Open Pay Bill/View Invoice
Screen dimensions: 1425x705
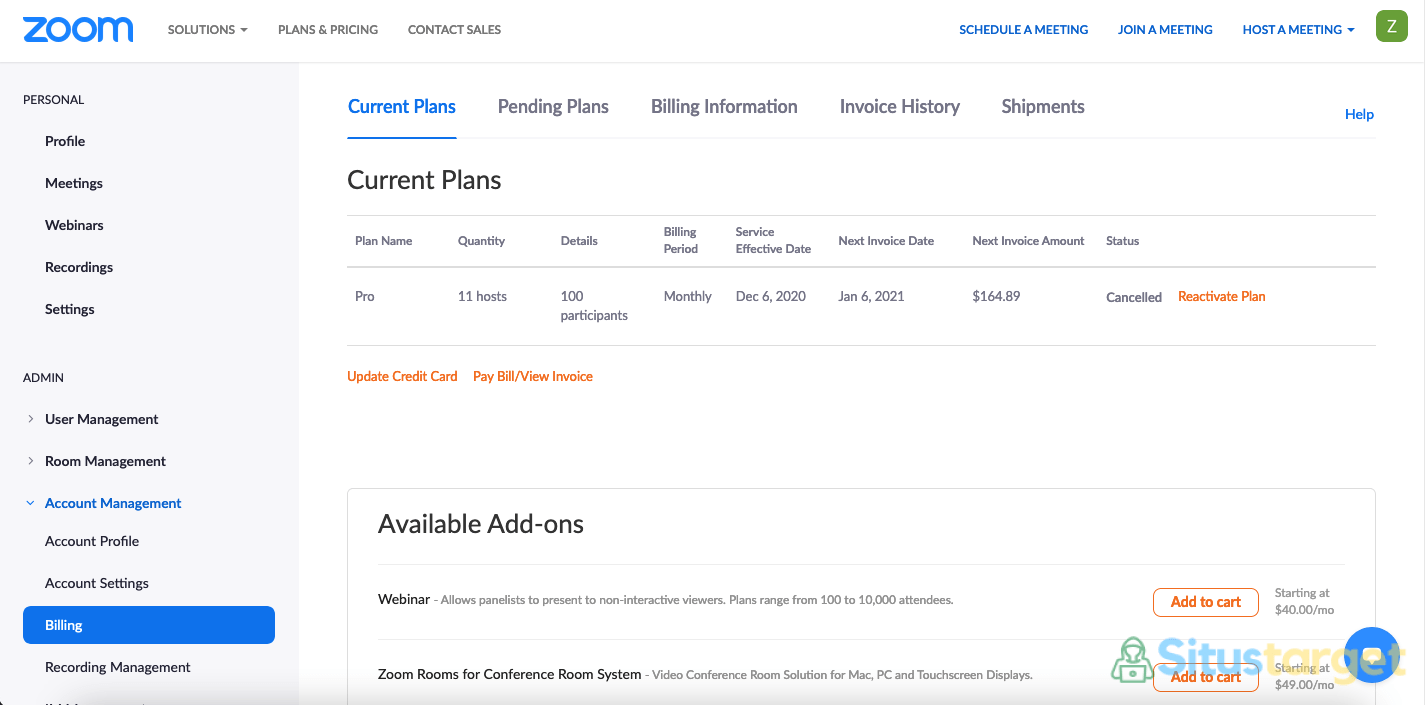point(533,376)
